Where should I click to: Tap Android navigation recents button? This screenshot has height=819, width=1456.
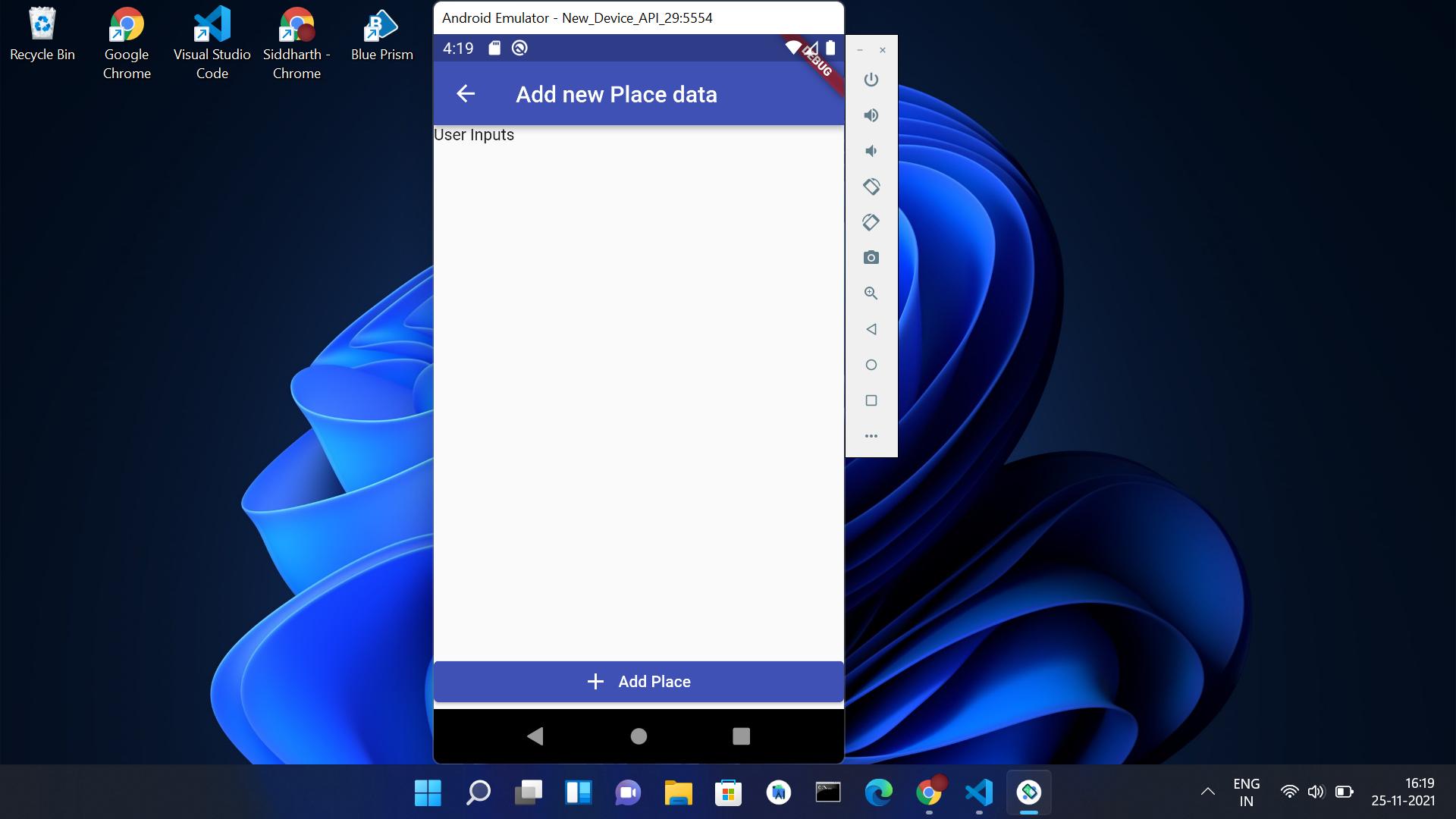coord(742,736)
